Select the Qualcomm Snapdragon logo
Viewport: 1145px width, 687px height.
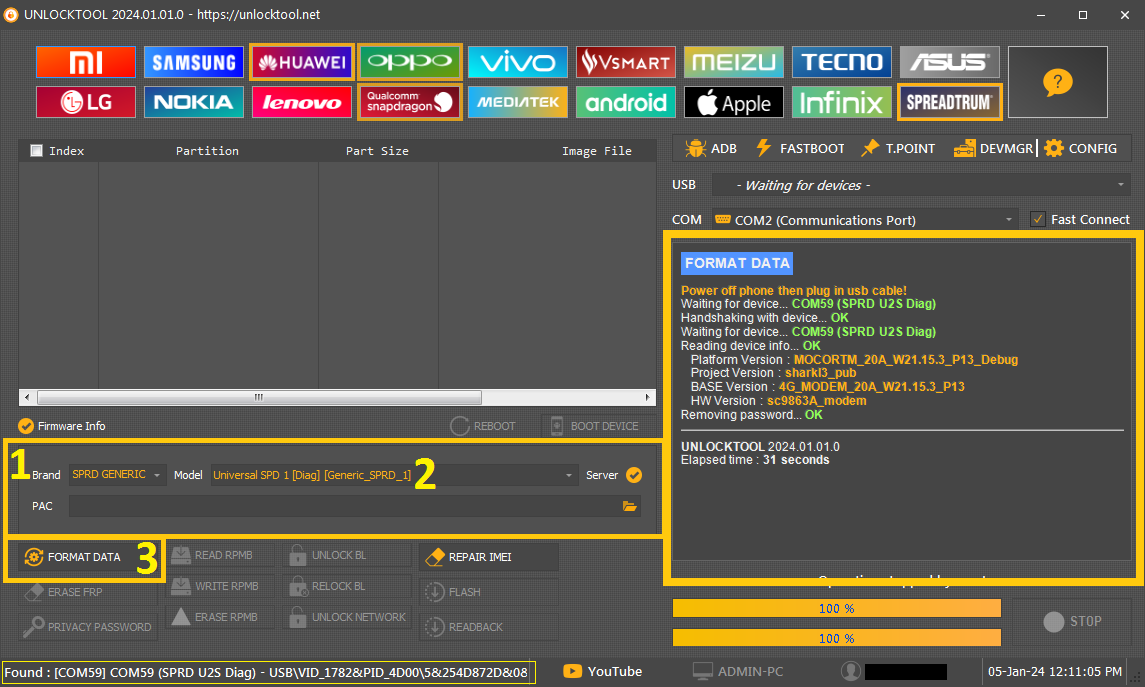pos(410,102)
